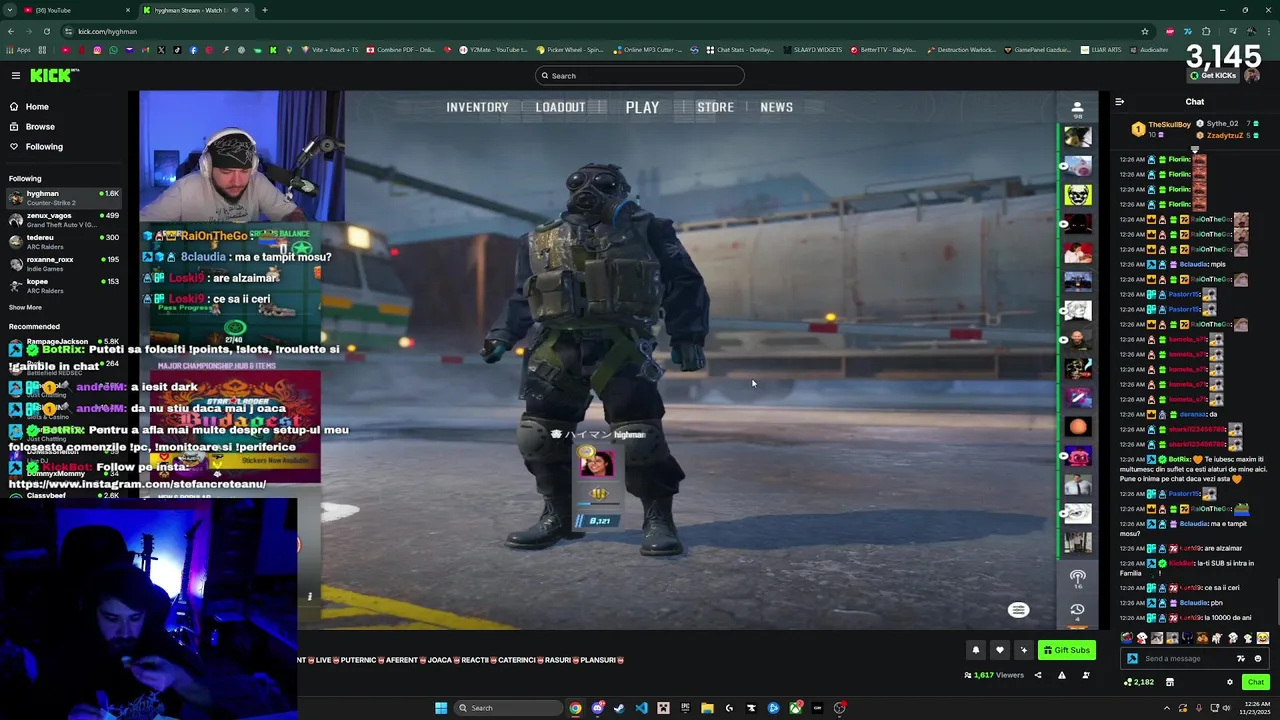
Task: Open the emote picker in chat input
Action: point(1258,658)
